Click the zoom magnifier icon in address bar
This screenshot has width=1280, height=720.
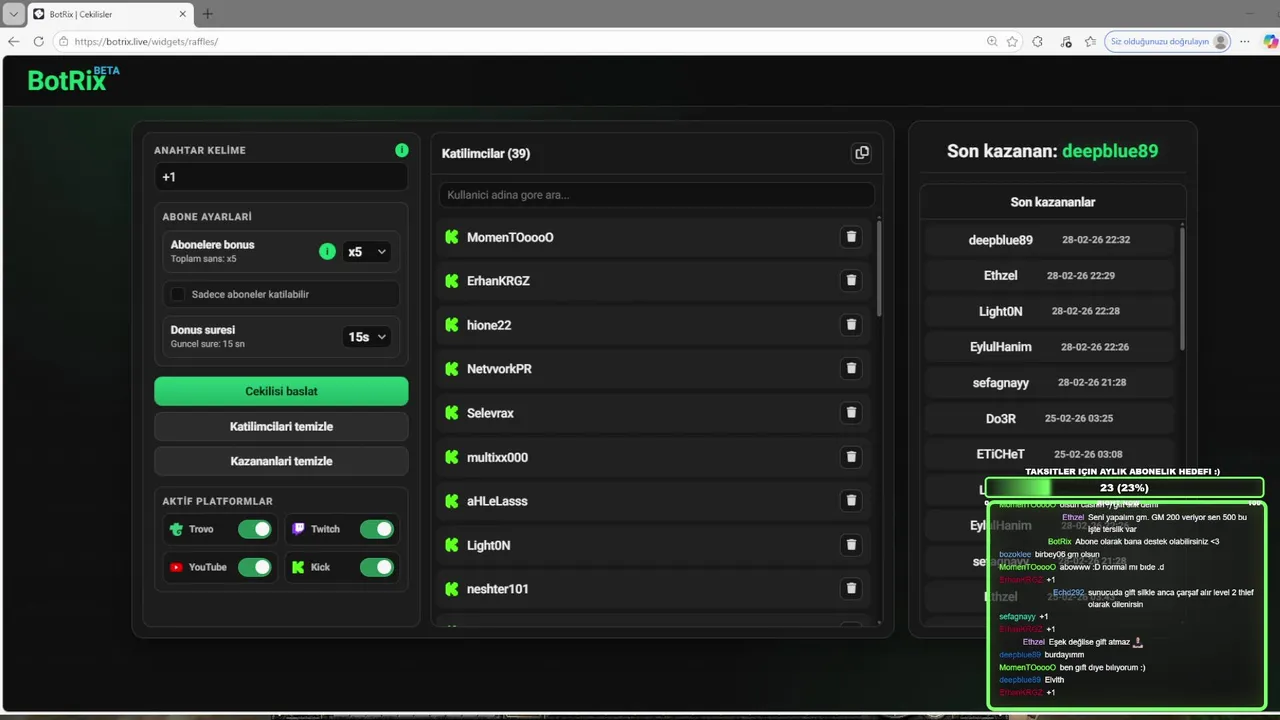[992, 42]
